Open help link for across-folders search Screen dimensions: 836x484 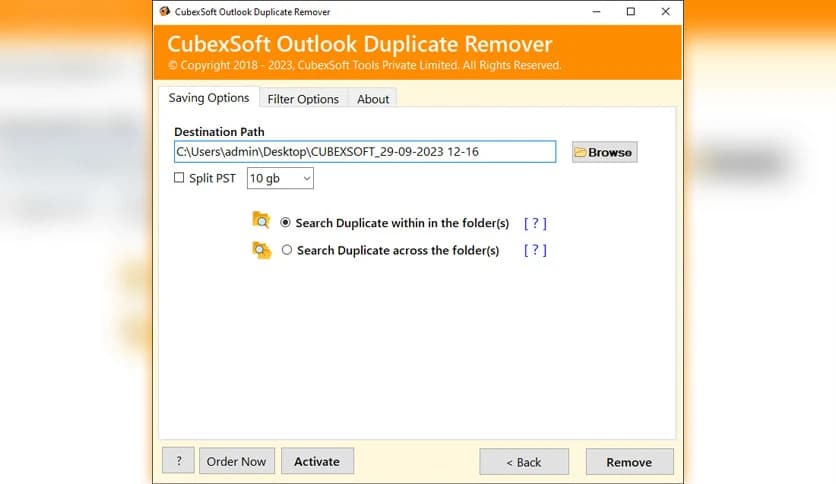coord(535,249)
